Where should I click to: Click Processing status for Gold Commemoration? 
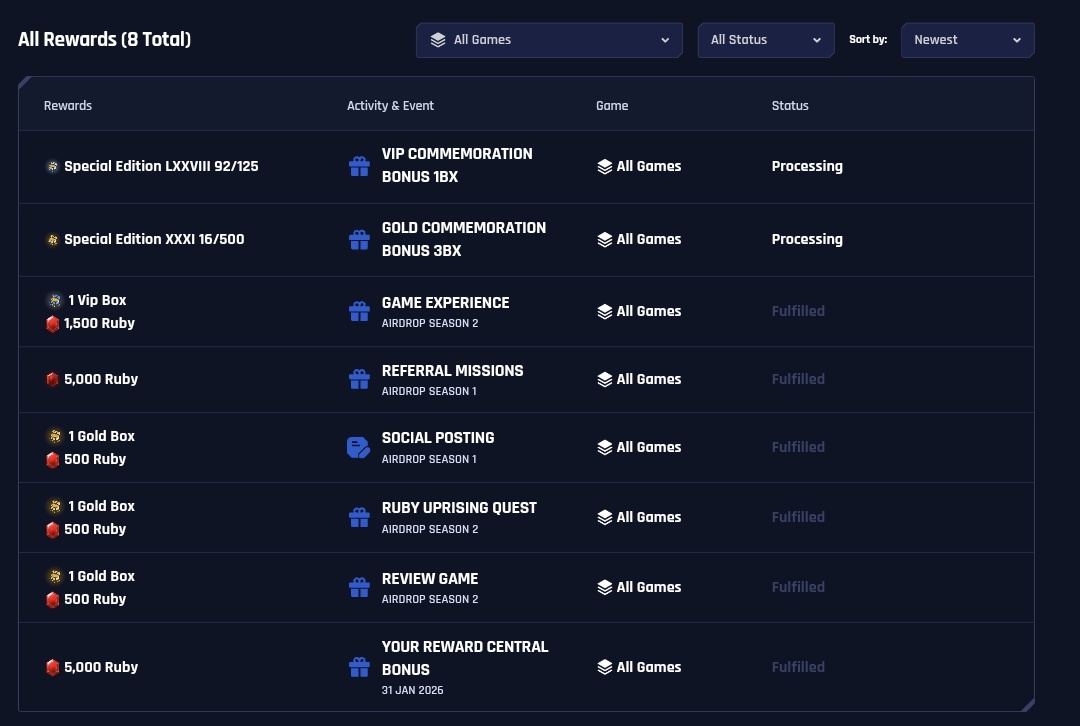coord(807,239)
